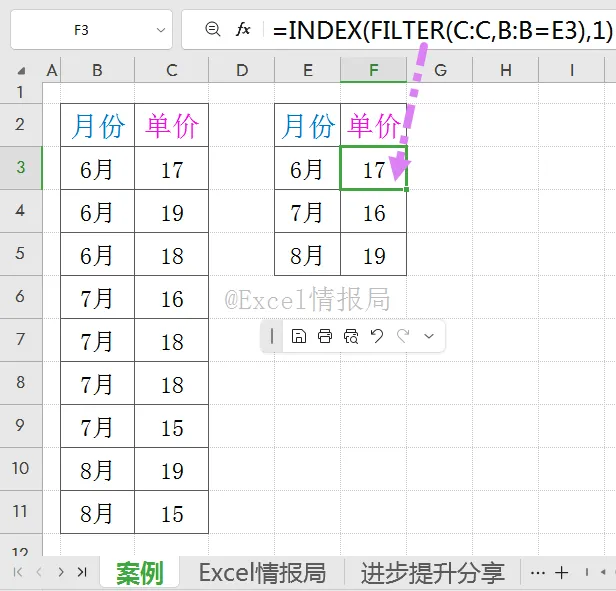Select column B header

click(97, 70)
